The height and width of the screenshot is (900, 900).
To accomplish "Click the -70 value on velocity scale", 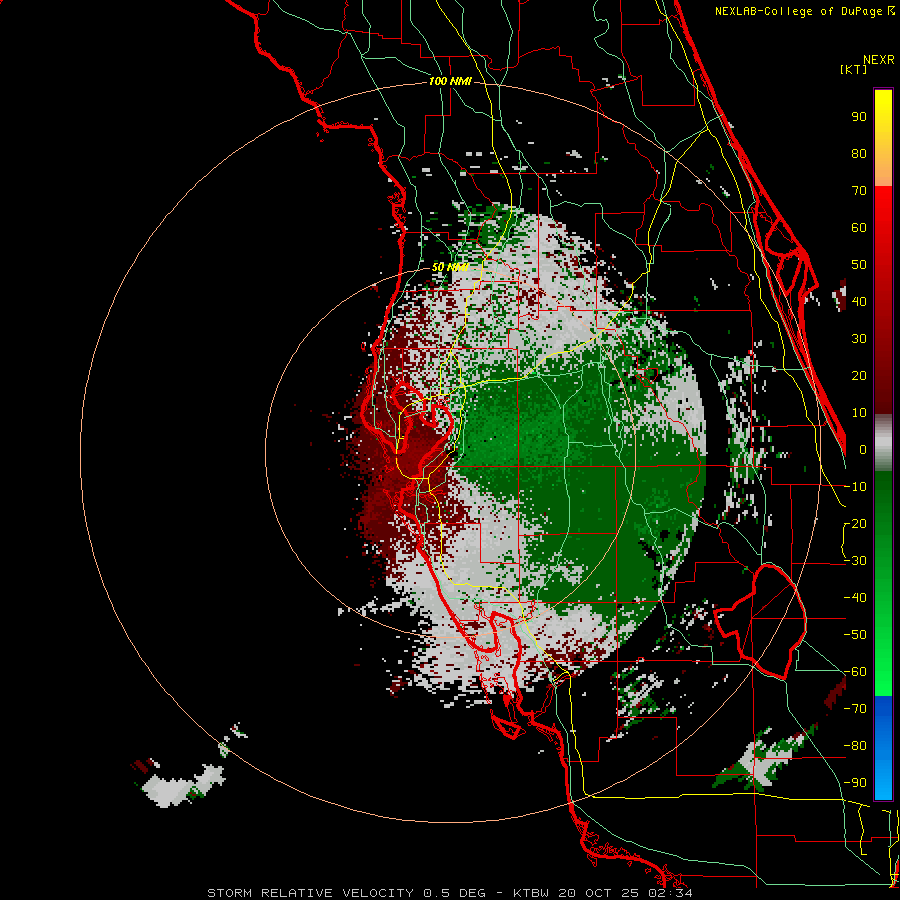I will pos(855,709).
